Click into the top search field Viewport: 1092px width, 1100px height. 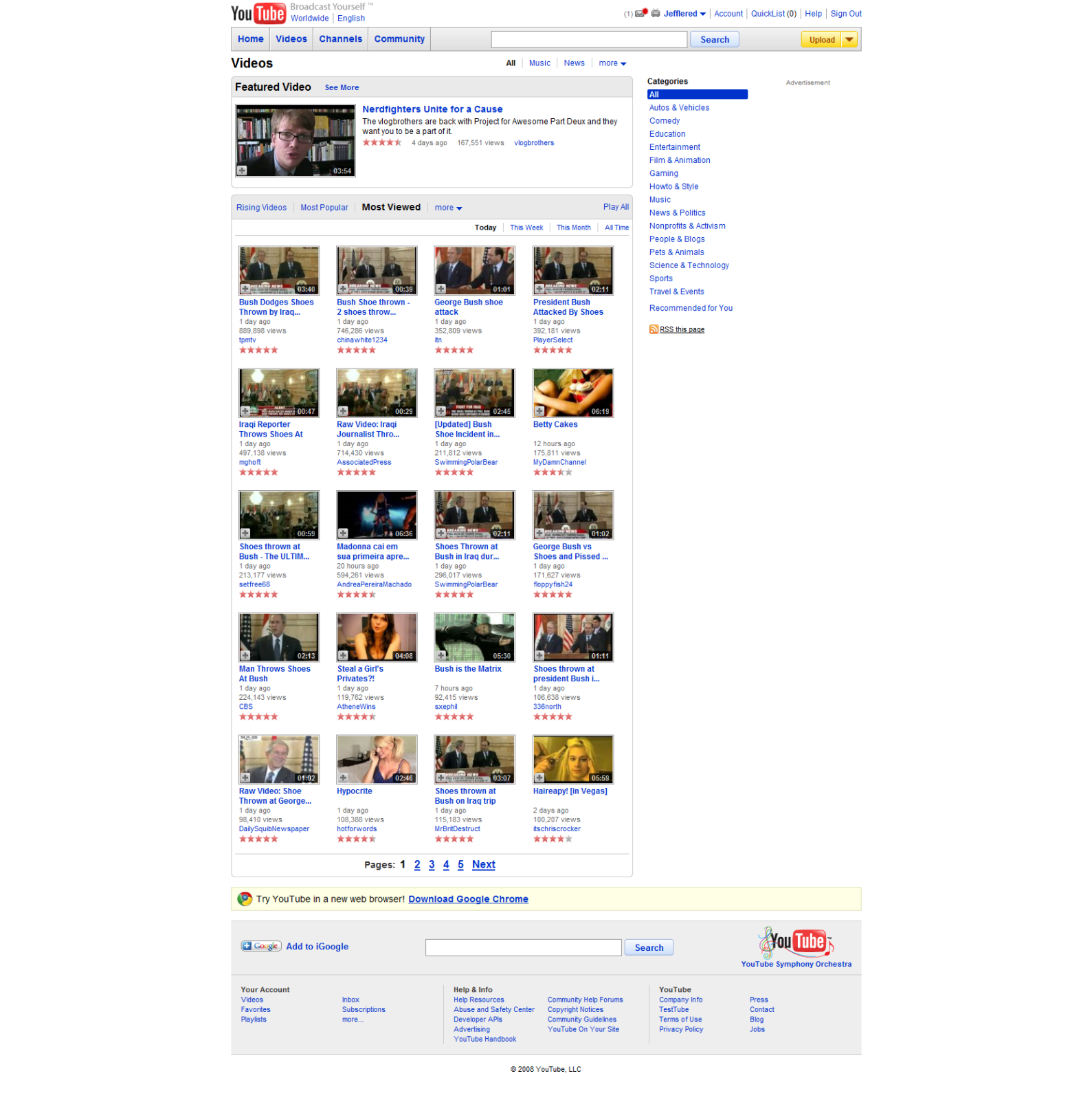coord(589,40)
